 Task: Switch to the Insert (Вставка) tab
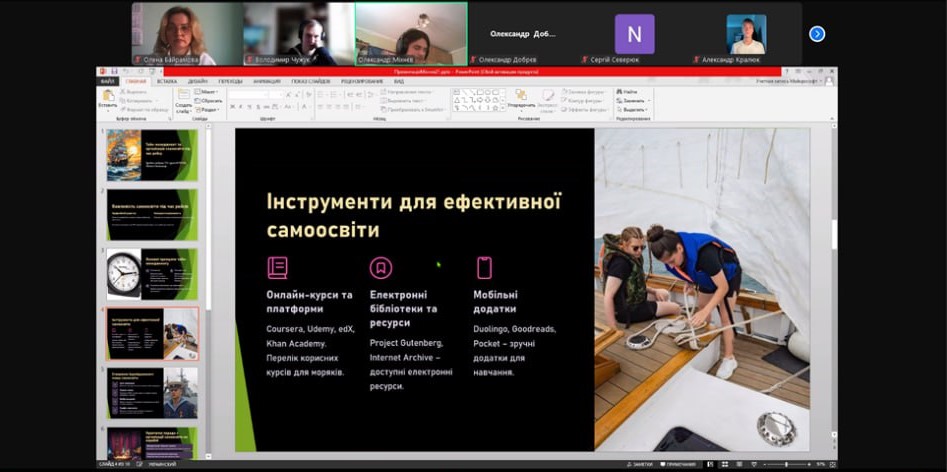pyautogui.click(x=167, y=81)
